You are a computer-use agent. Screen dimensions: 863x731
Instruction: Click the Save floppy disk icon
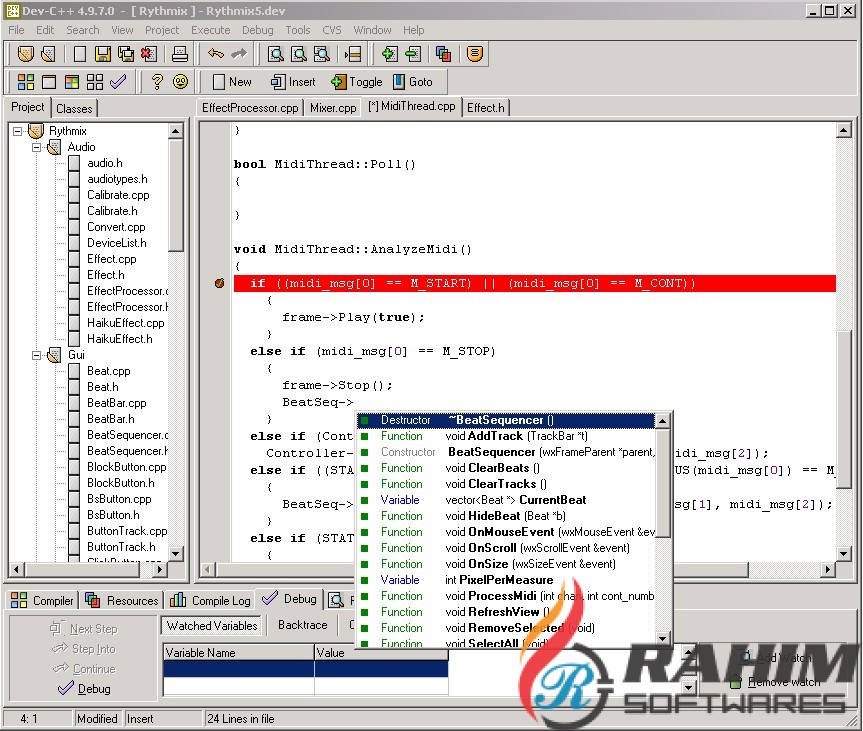click(103, 54)
